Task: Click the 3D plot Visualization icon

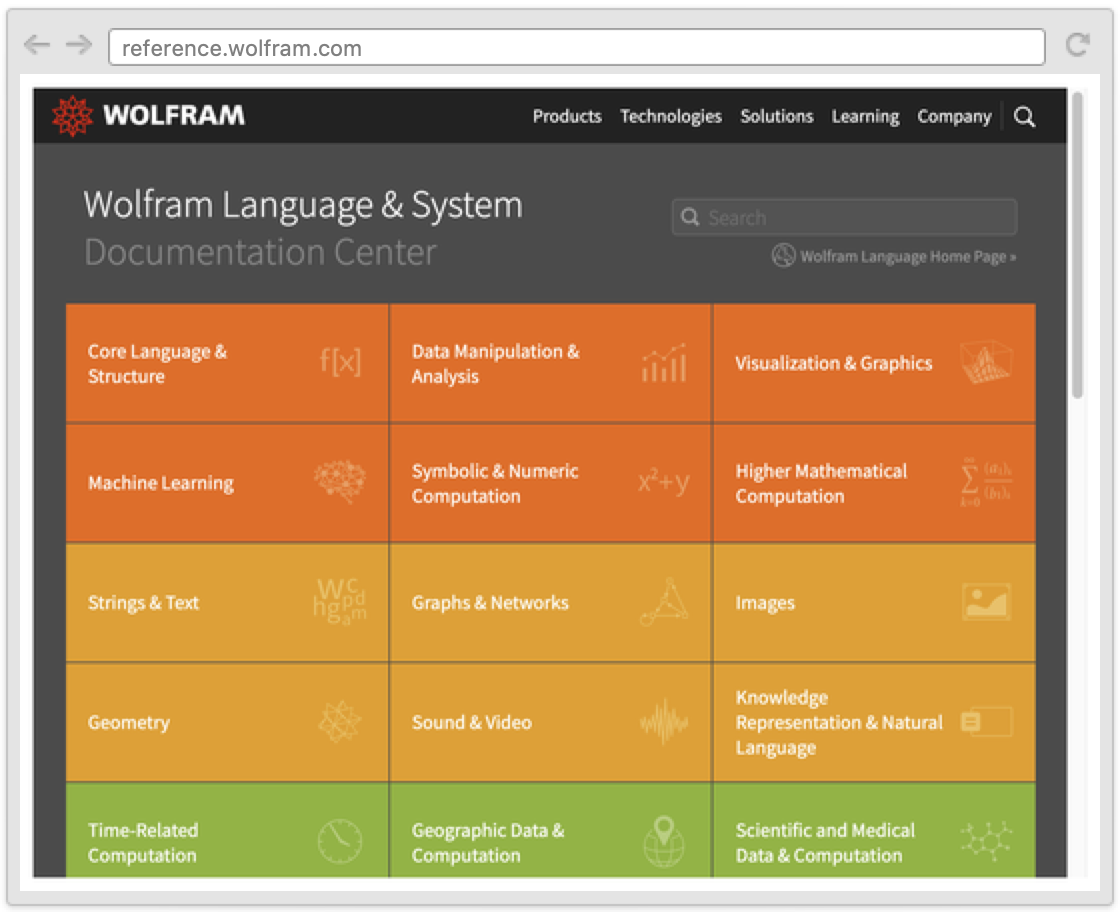Action: pos(985,363)
